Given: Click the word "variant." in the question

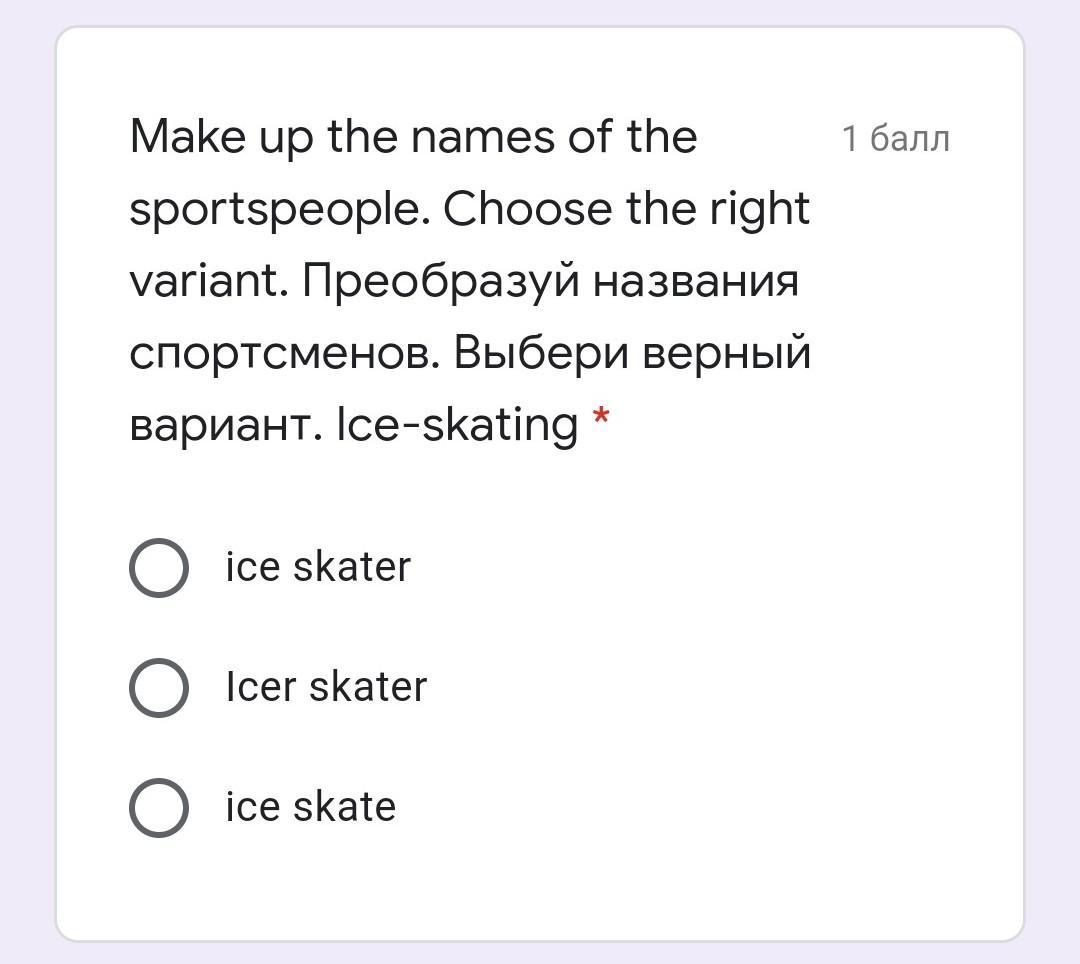Looking at the screenshot, I should [x=206, y=282].
